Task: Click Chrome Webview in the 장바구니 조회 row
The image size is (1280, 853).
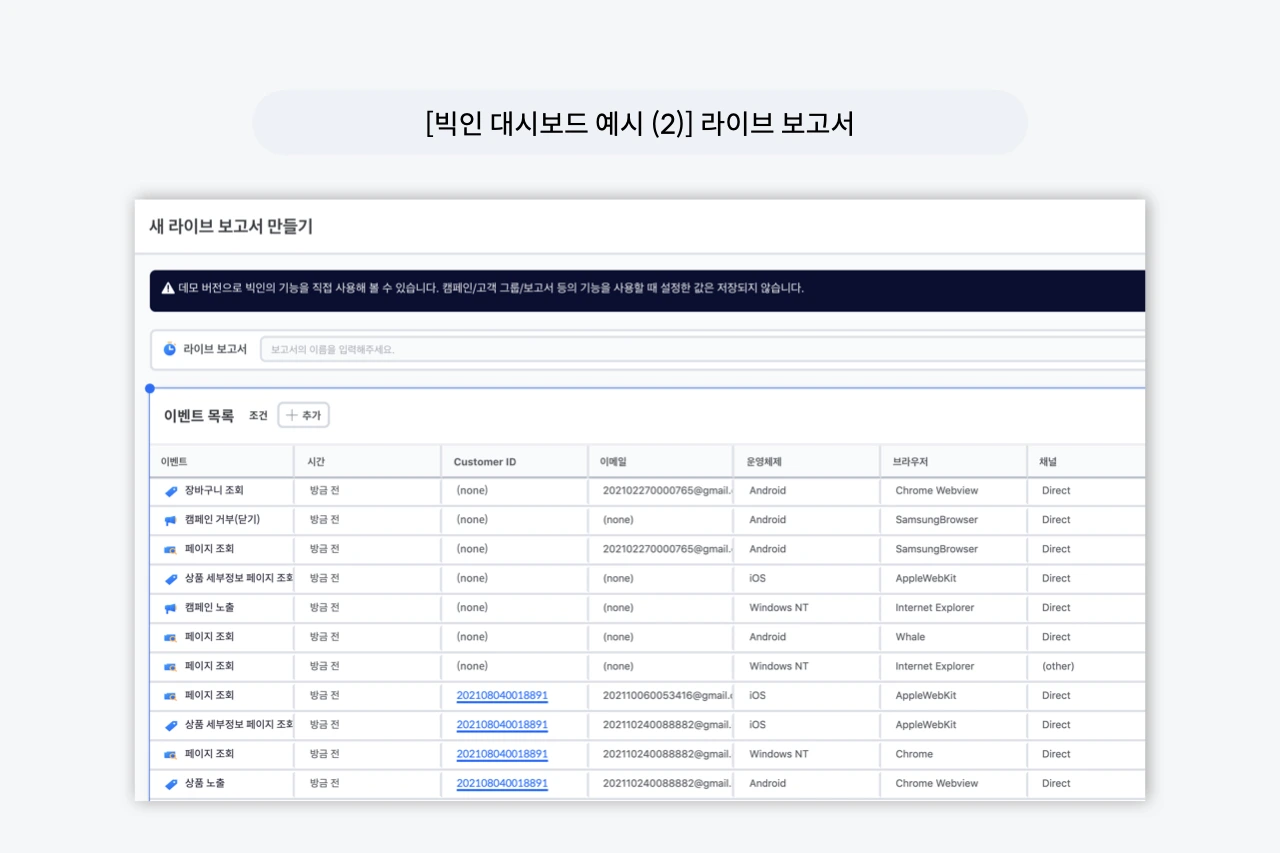Action: pyautogui.click(x=937, y=491)
